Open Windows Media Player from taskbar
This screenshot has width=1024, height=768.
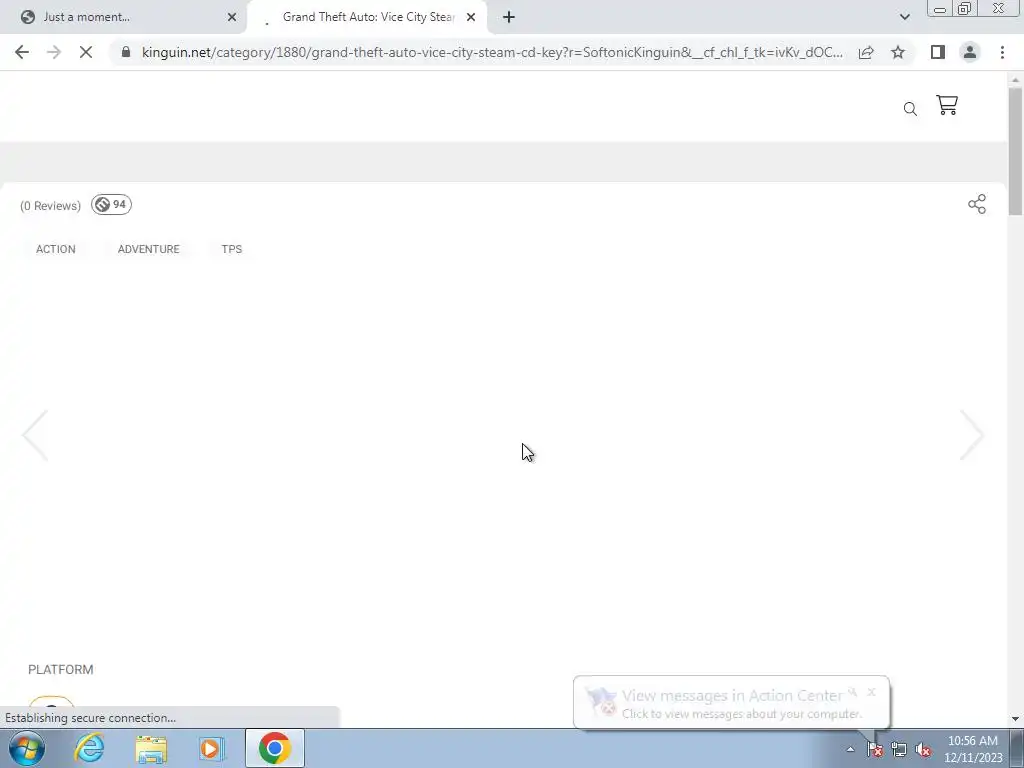tap(212, 748)
